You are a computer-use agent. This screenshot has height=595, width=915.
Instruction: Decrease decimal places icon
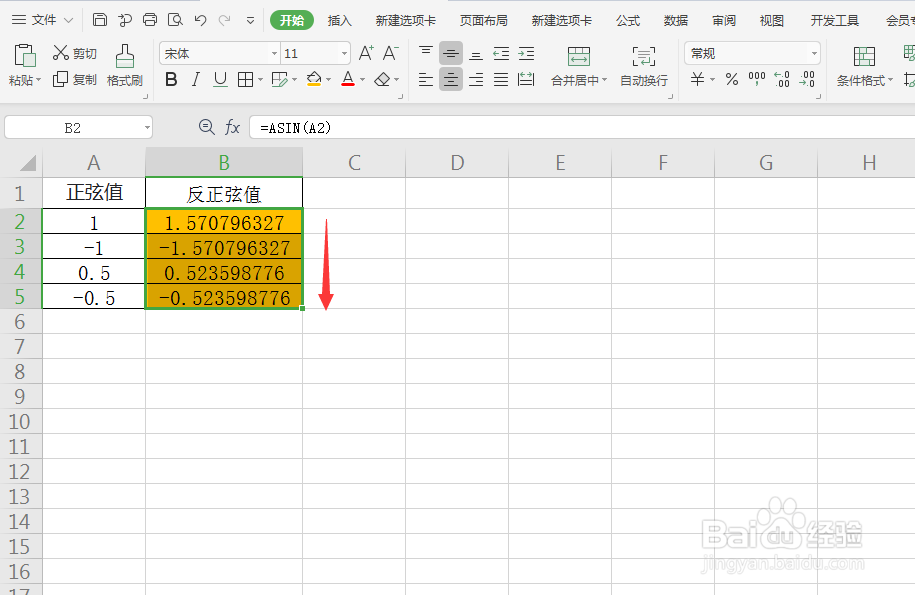[x=807, y=79]
